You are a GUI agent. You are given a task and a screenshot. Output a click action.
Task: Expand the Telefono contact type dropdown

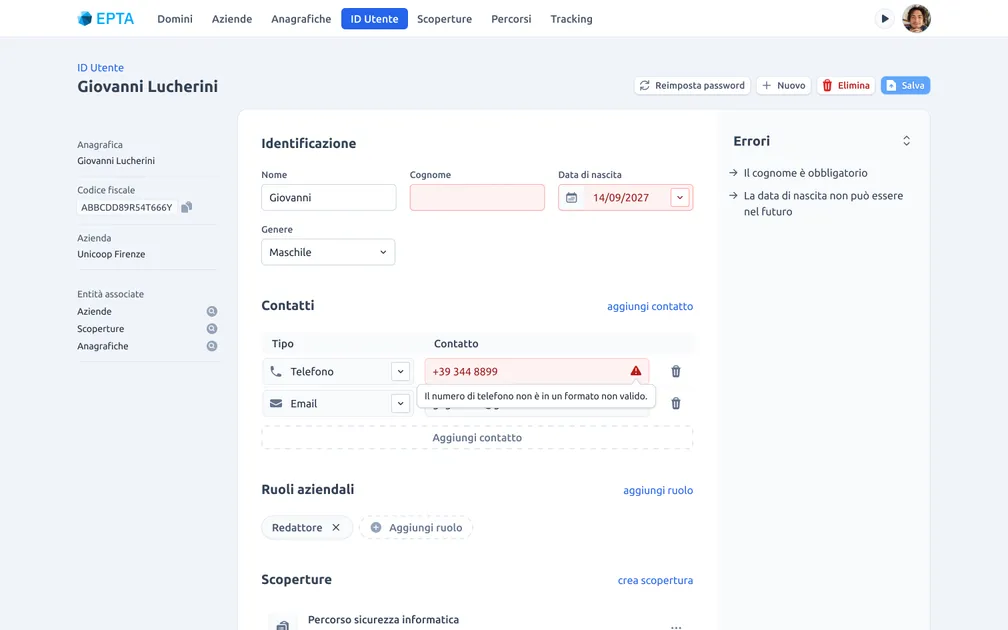coord(400,371)
